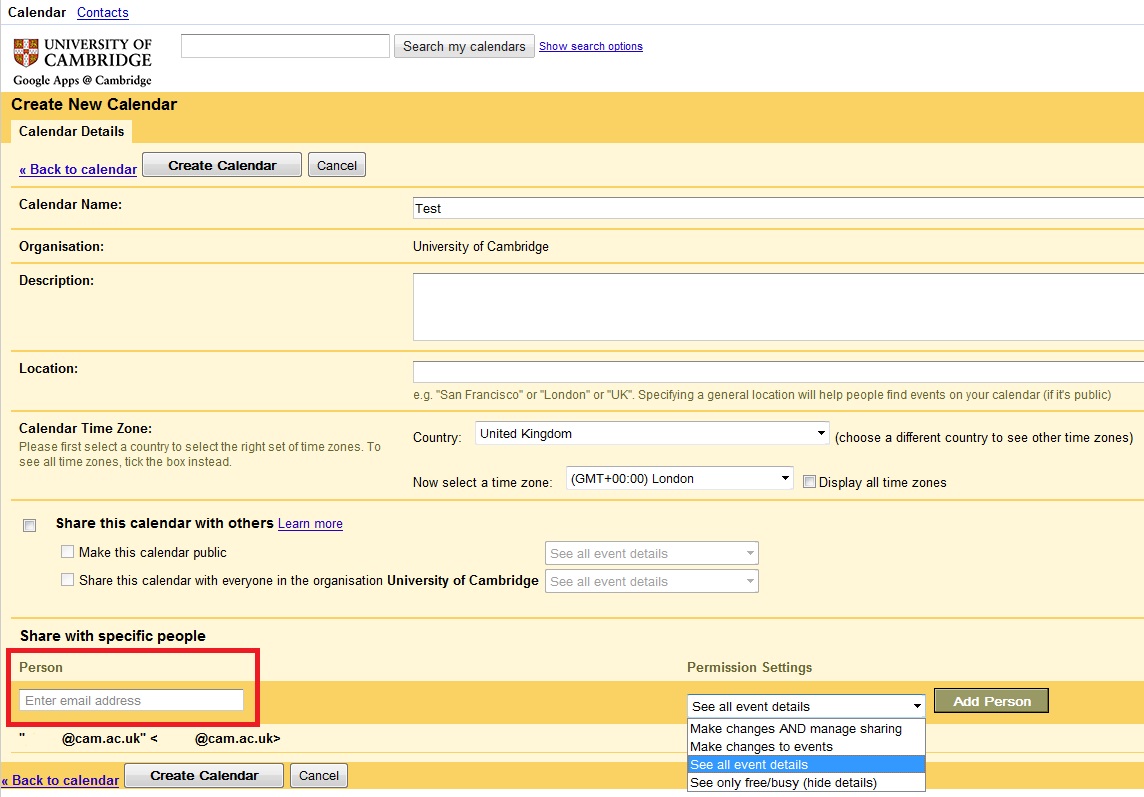Click the bottom Cancel button

point(319,775)
